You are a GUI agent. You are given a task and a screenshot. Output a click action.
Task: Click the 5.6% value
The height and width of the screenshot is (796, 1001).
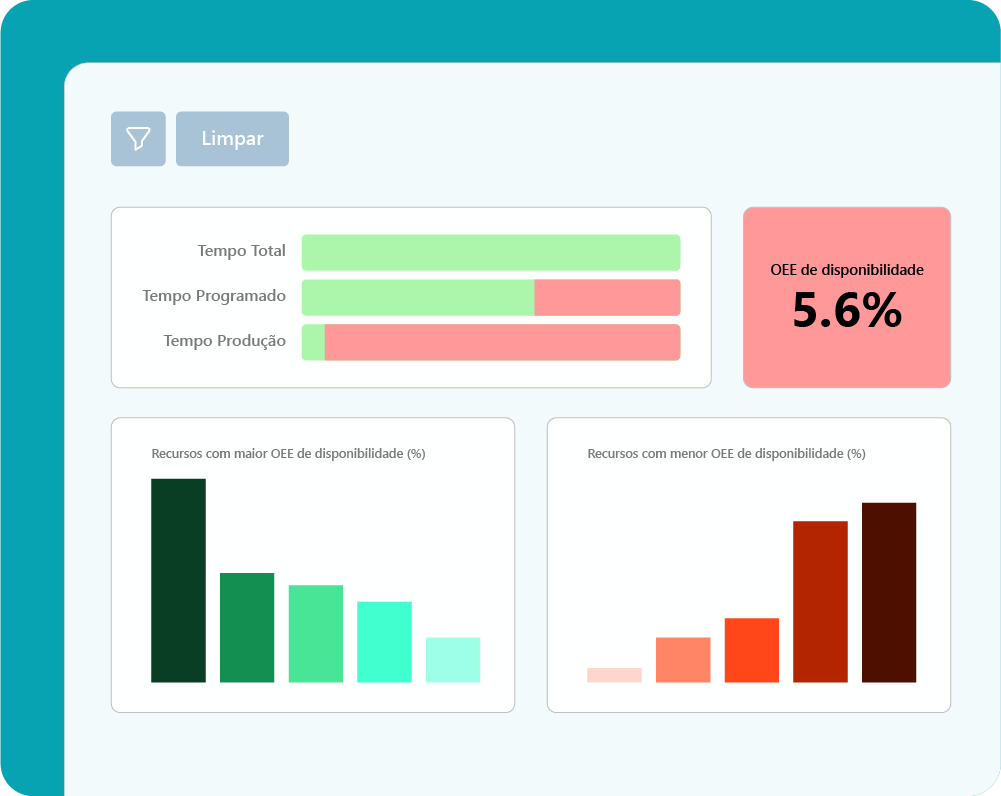tap(847, 310)
